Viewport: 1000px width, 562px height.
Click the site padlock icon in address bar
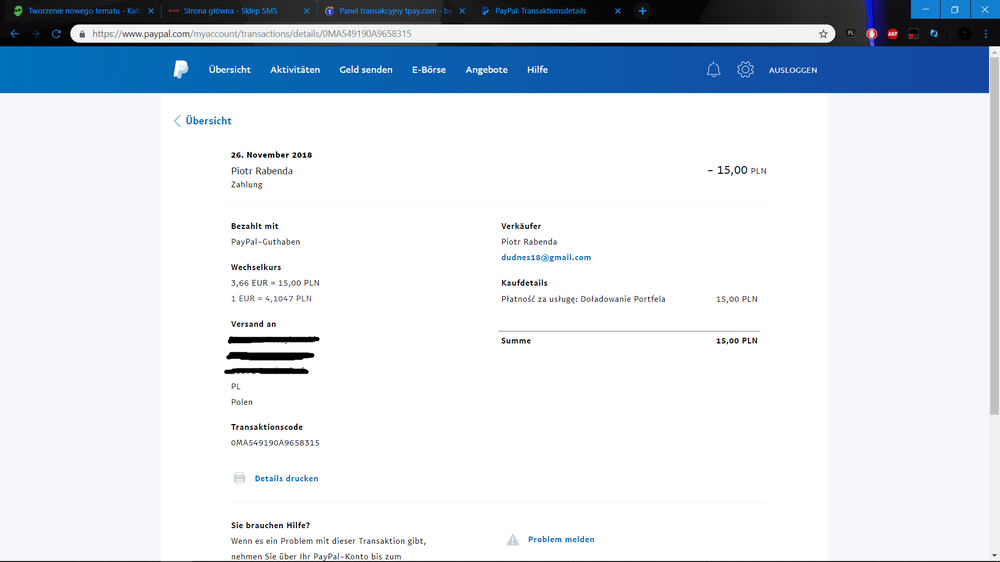tap(82, 34)
